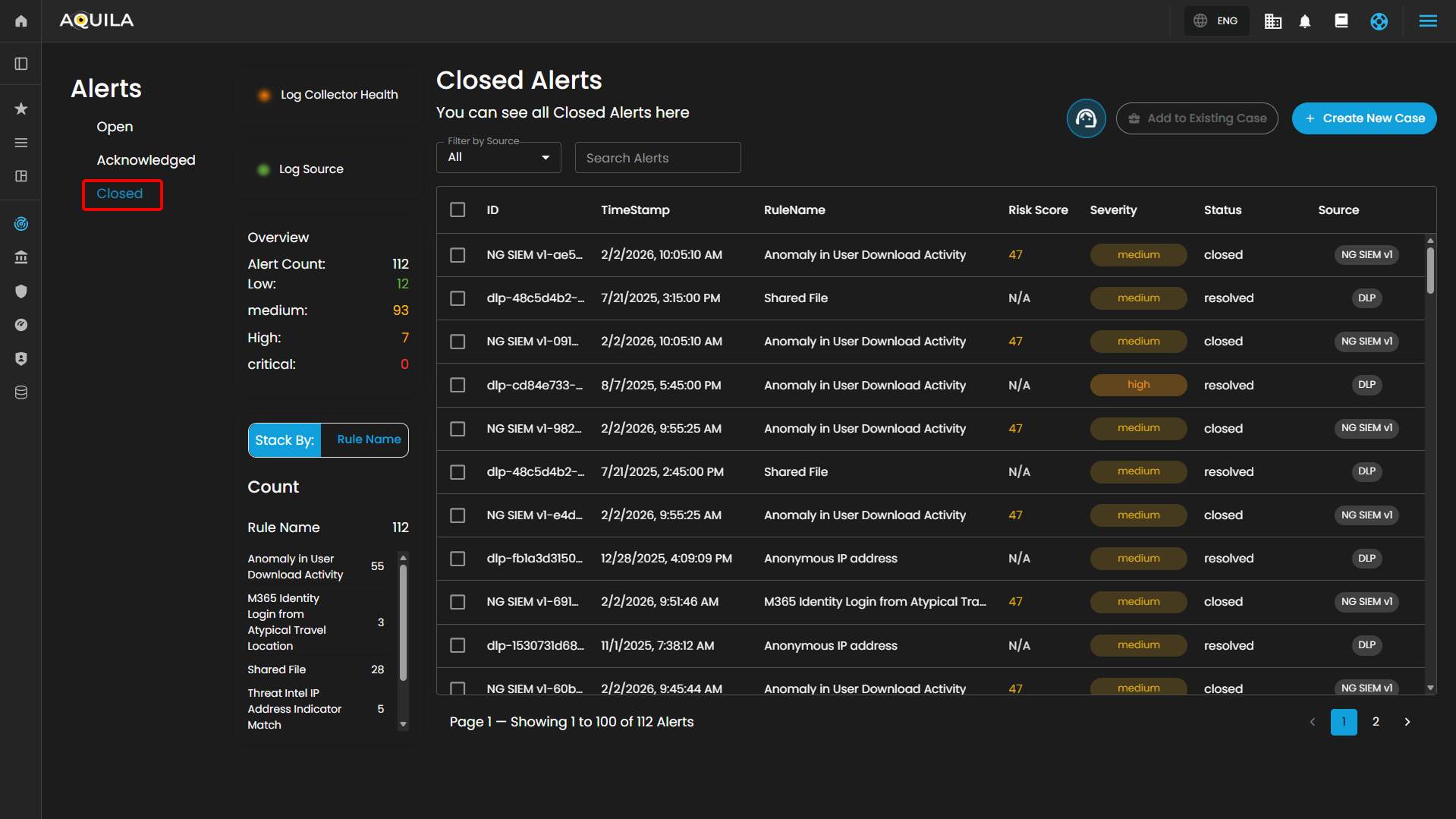Check the box for Shared File 3:15 PM alert

click(458, 298)
